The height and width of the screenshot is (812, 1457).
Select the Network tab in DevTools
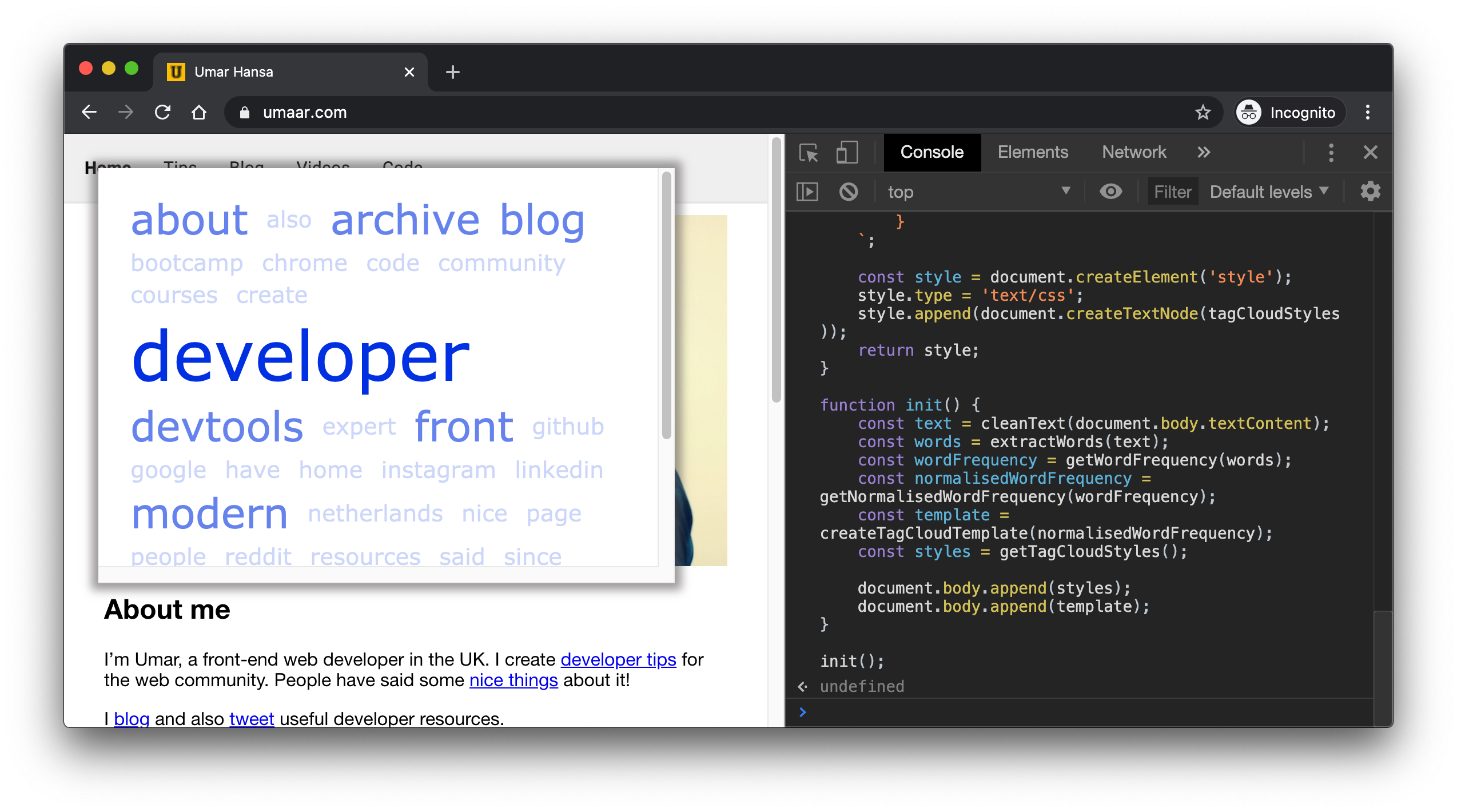pyautogui.click(x=1133, y=151)
